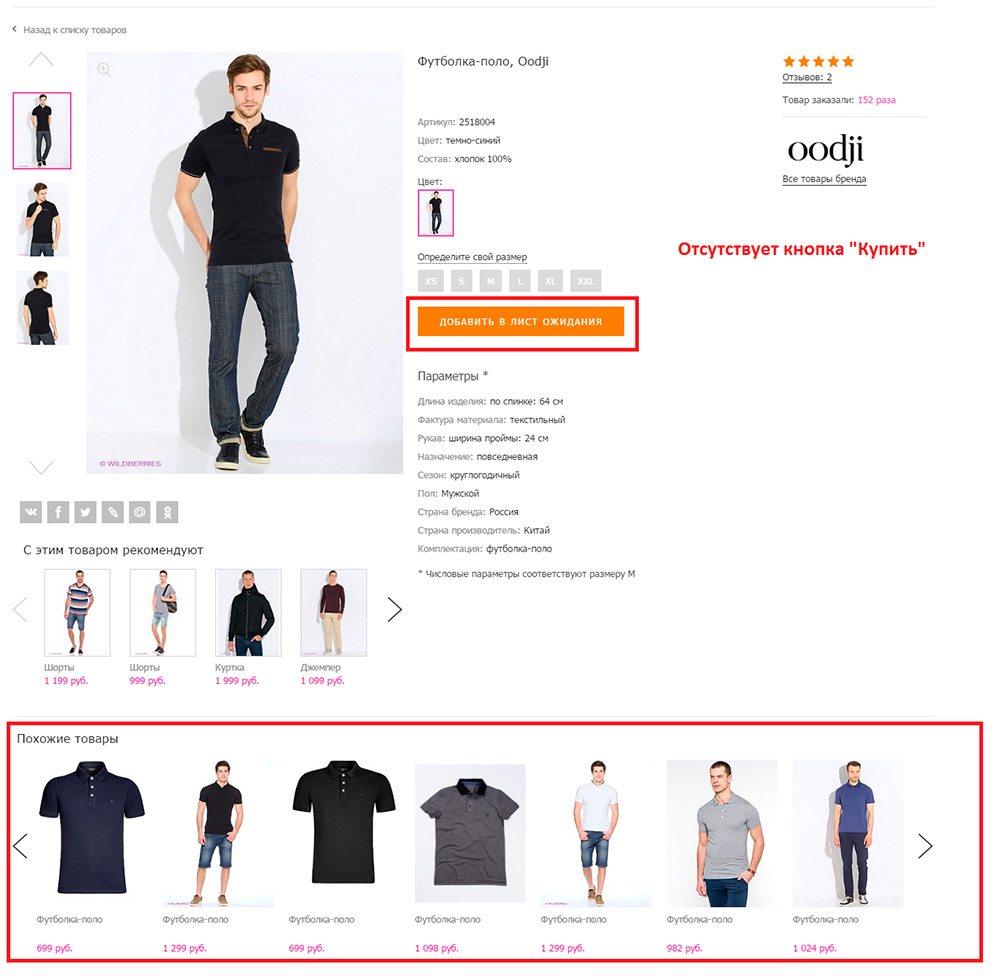
Task: Open all Oodji brand products link
Action: click(x=824, y=179)
